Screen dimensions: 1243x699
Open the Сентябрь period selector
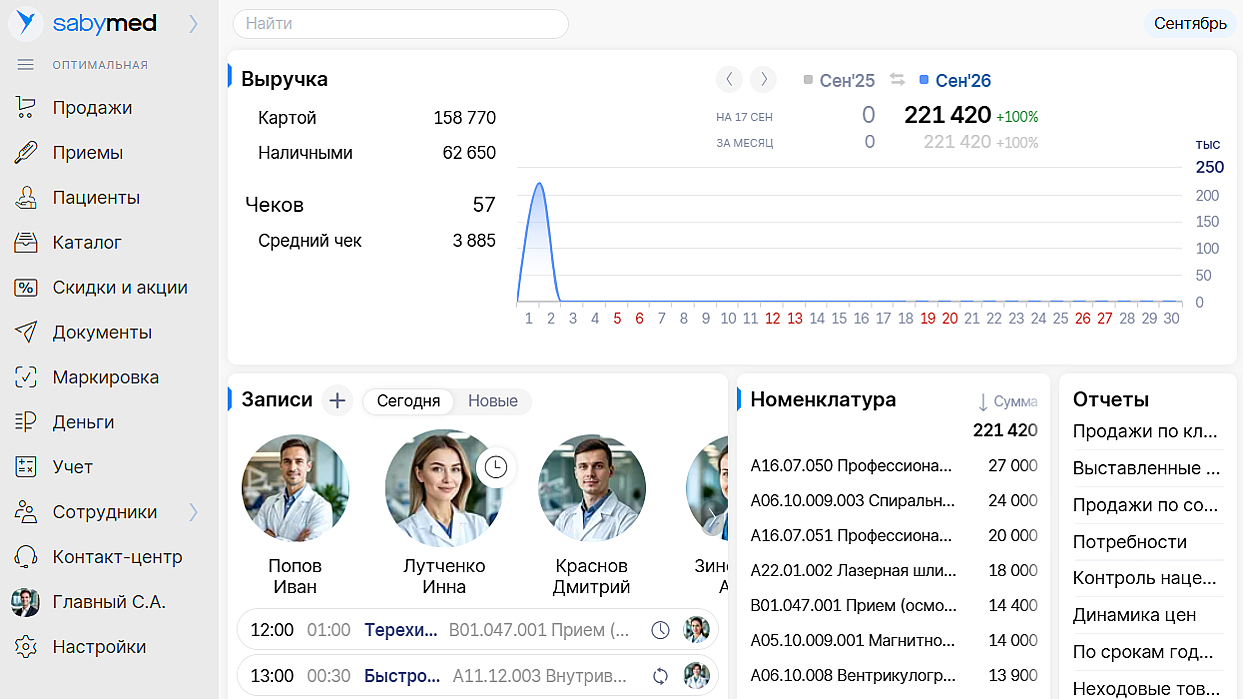[1190, 23]
